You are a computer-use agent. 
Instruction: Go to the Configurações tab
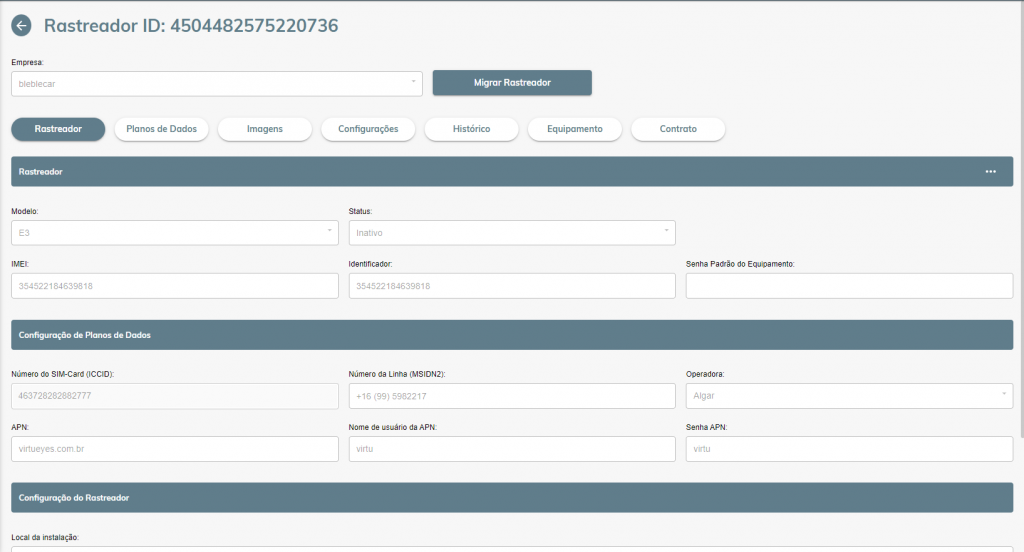click(368, 129)
